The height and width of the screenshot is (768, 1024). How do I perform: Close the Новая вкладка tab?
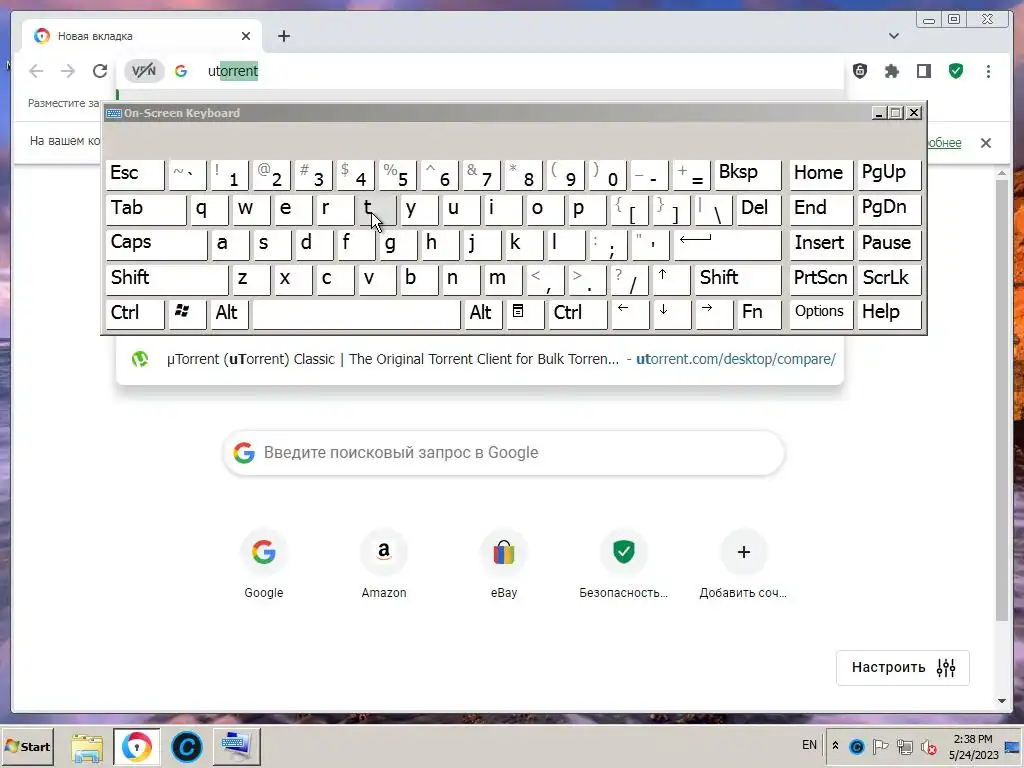[246, 36]
